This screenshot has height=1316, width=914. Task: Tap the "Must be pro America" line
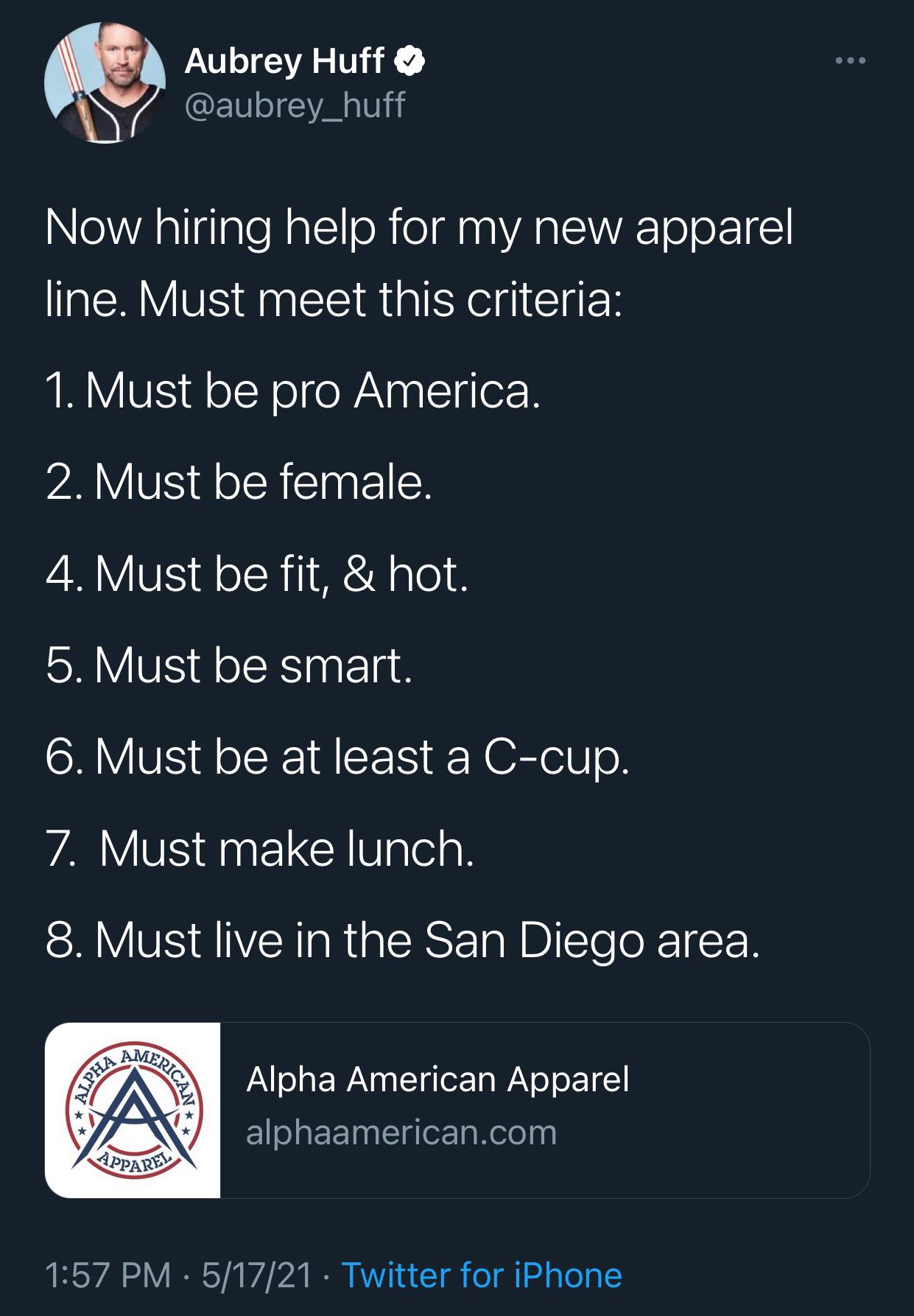pyautogui.click(x=293, y=391)
